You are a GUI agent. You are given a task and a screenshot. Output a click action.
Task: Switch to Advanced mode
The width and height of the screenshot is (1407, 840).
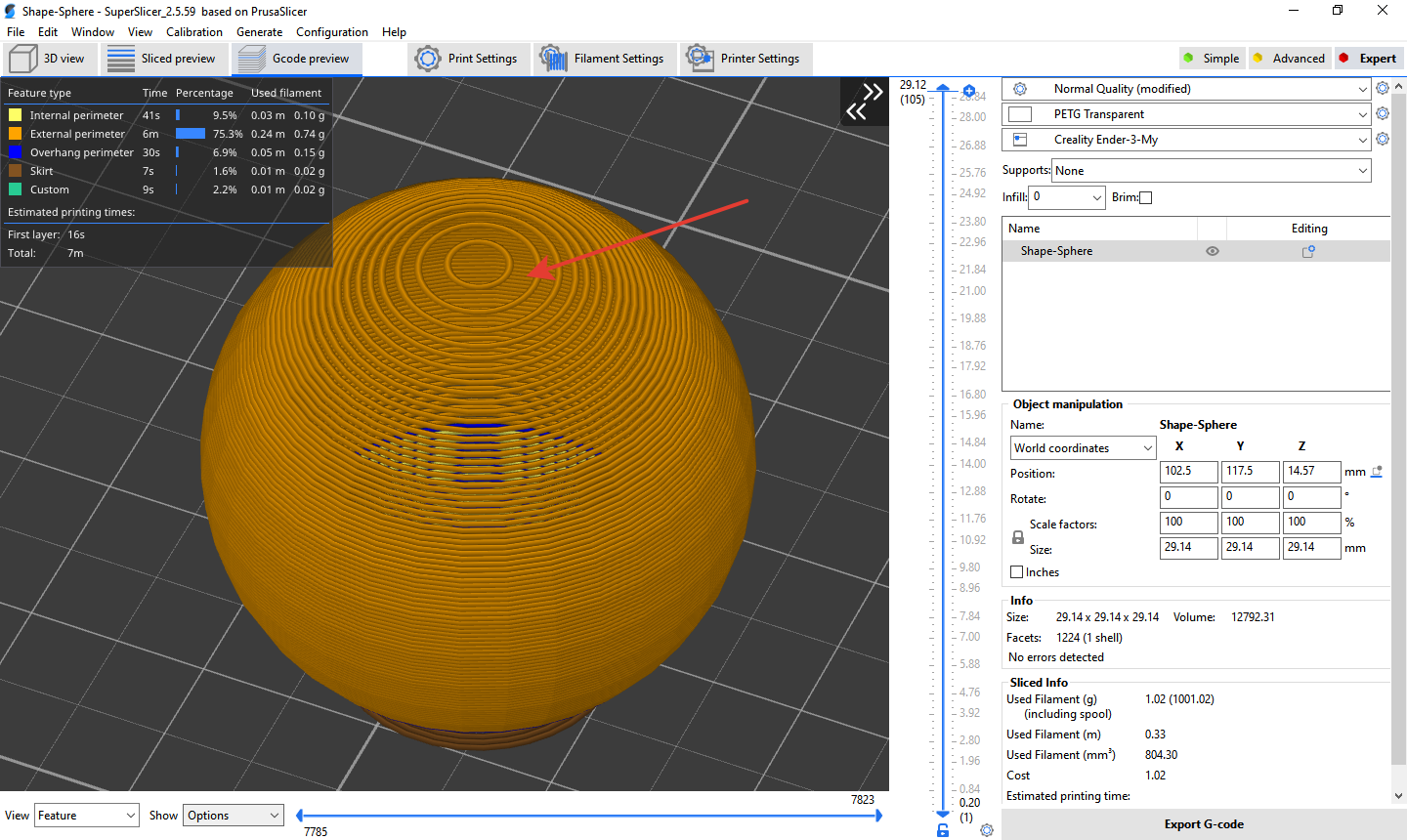tap(1290, 58)
